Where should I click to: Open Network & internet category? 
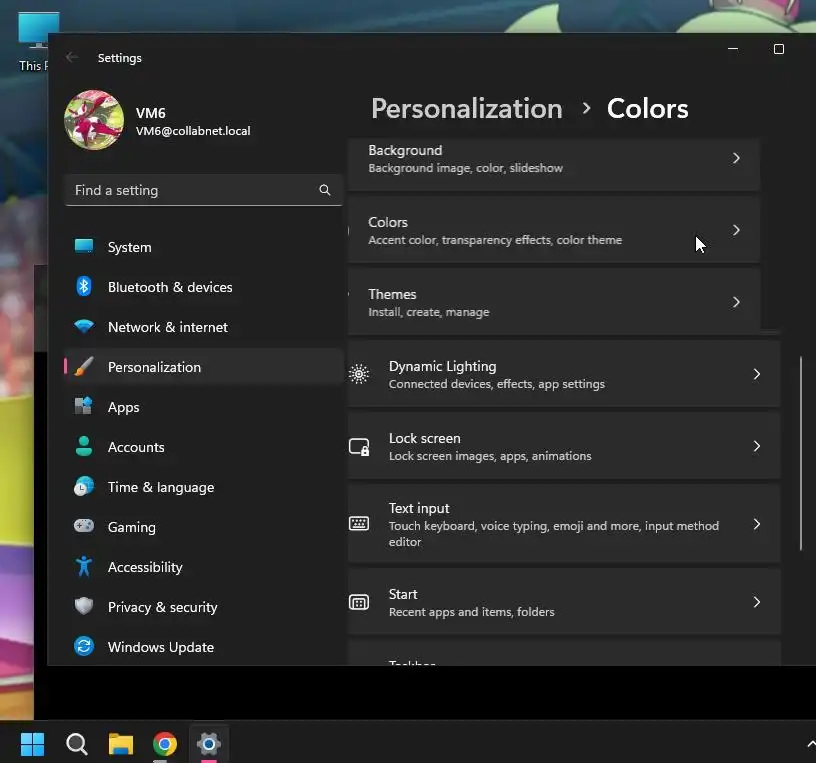tap(203, 327)
